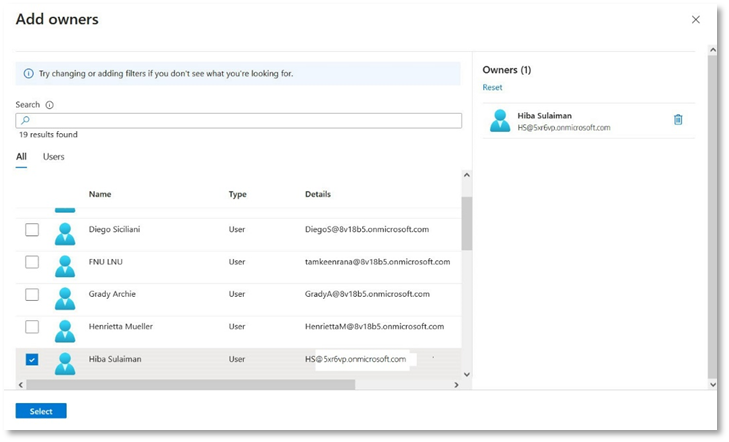Click inside the Search input field
Viewport: 729px width, 442px height.
pyautogui.click(x=240, y=121)
